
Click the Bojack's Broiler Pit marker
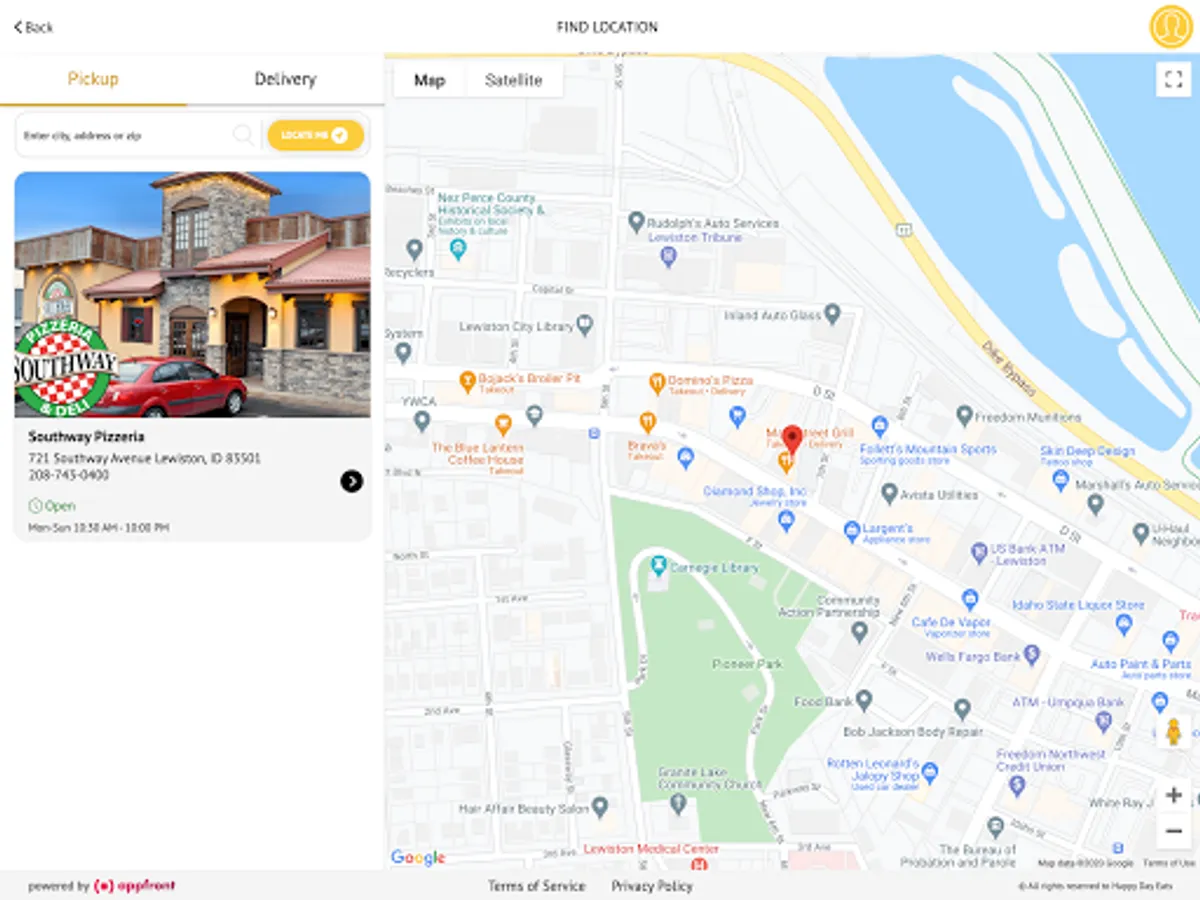467,380
